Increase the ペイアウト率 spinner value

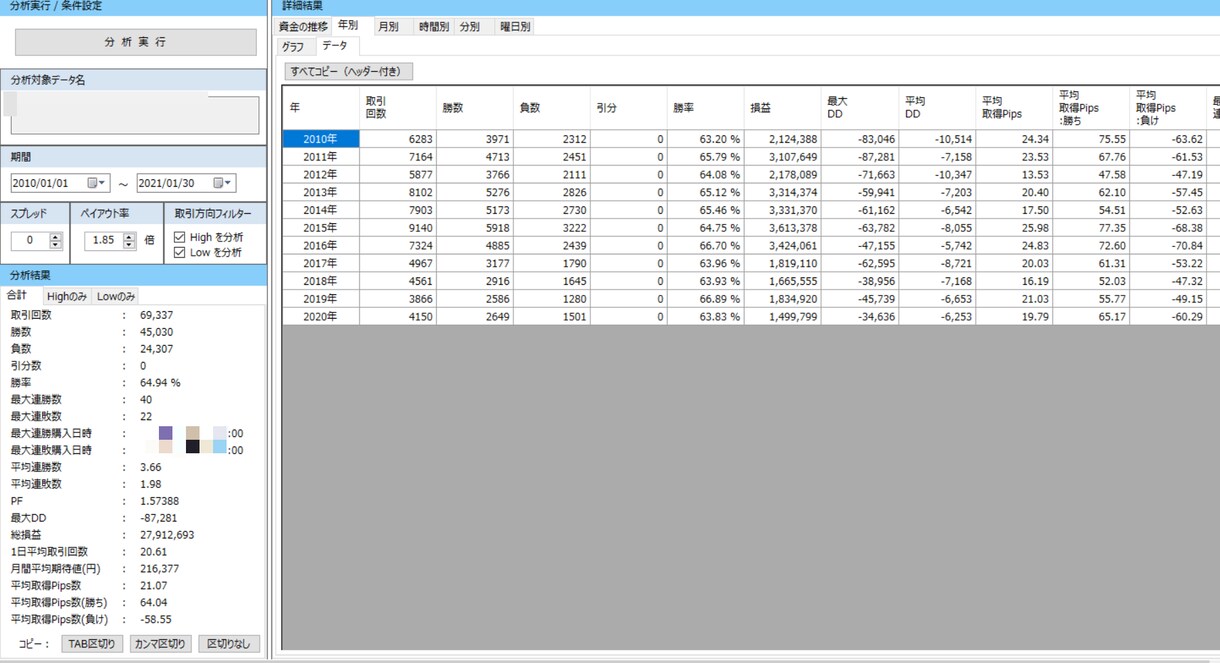(x=130, y=236)
